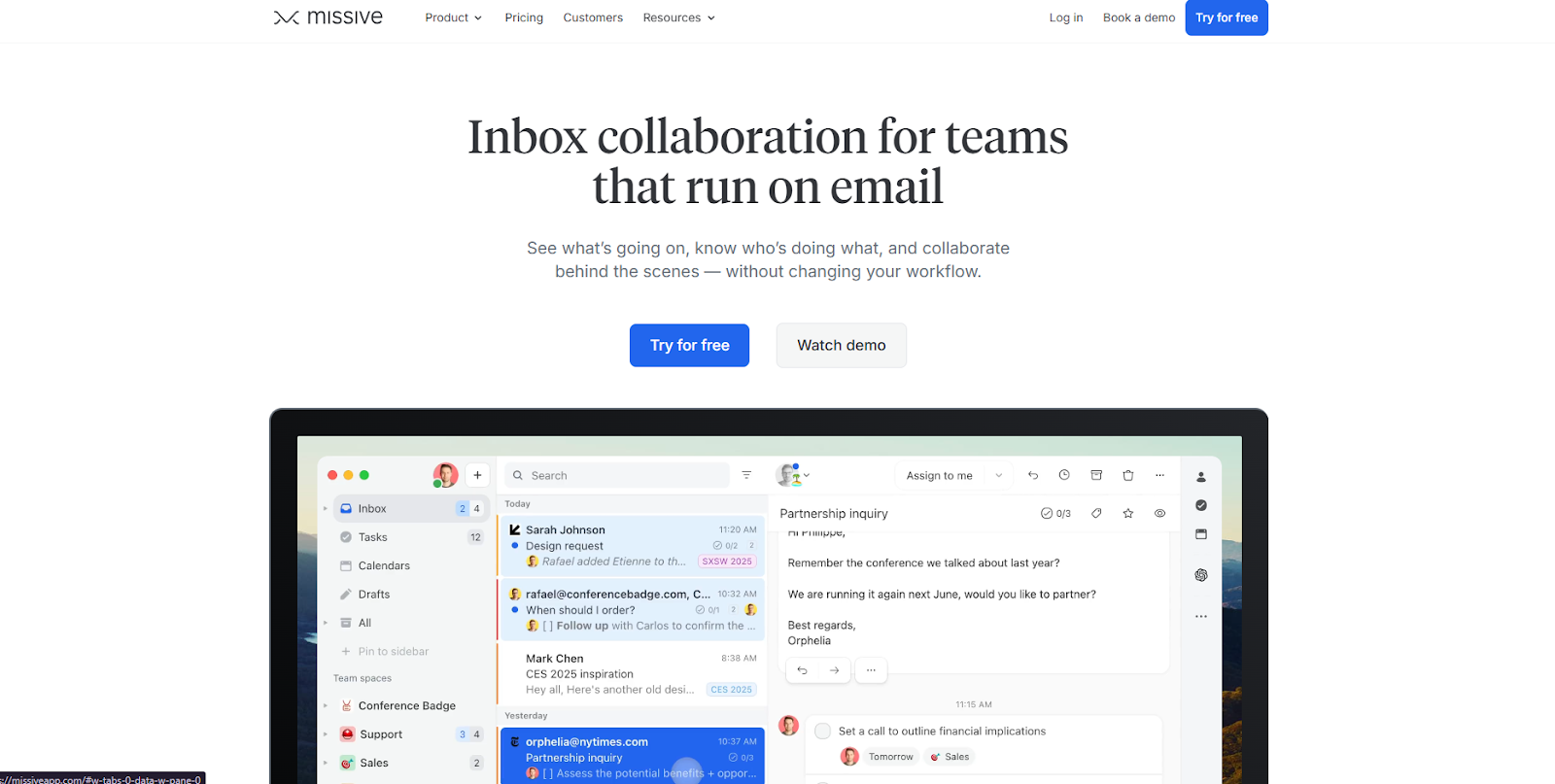This screenshot has width=1555, height=784.
Task: Click the Assign to me button
Action: coord(939,475)
